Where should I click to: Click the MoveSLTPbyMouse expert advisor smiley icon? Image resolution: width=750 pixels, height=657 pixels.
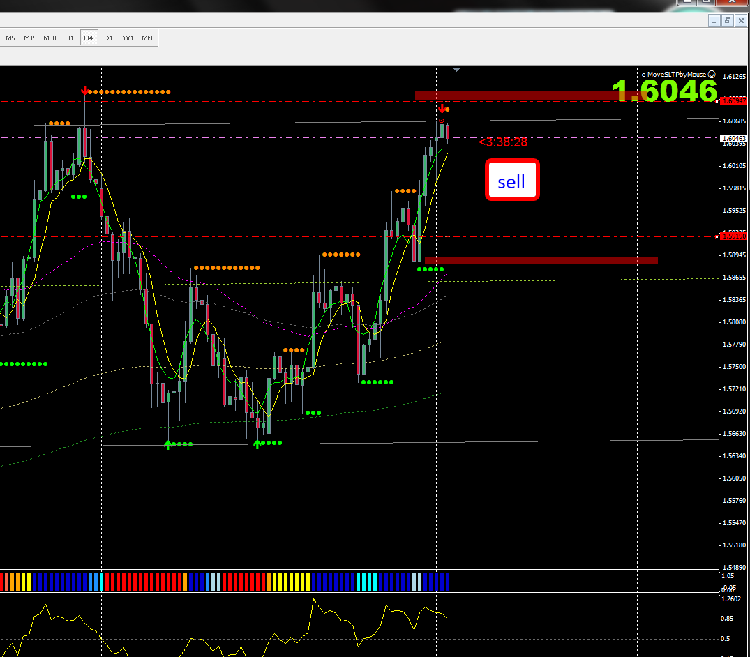tap(712, 74)
